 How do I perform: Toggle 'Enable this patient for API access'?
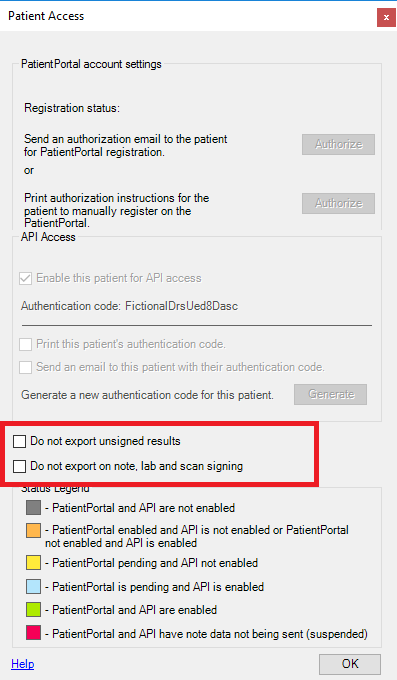click(26, 278)
